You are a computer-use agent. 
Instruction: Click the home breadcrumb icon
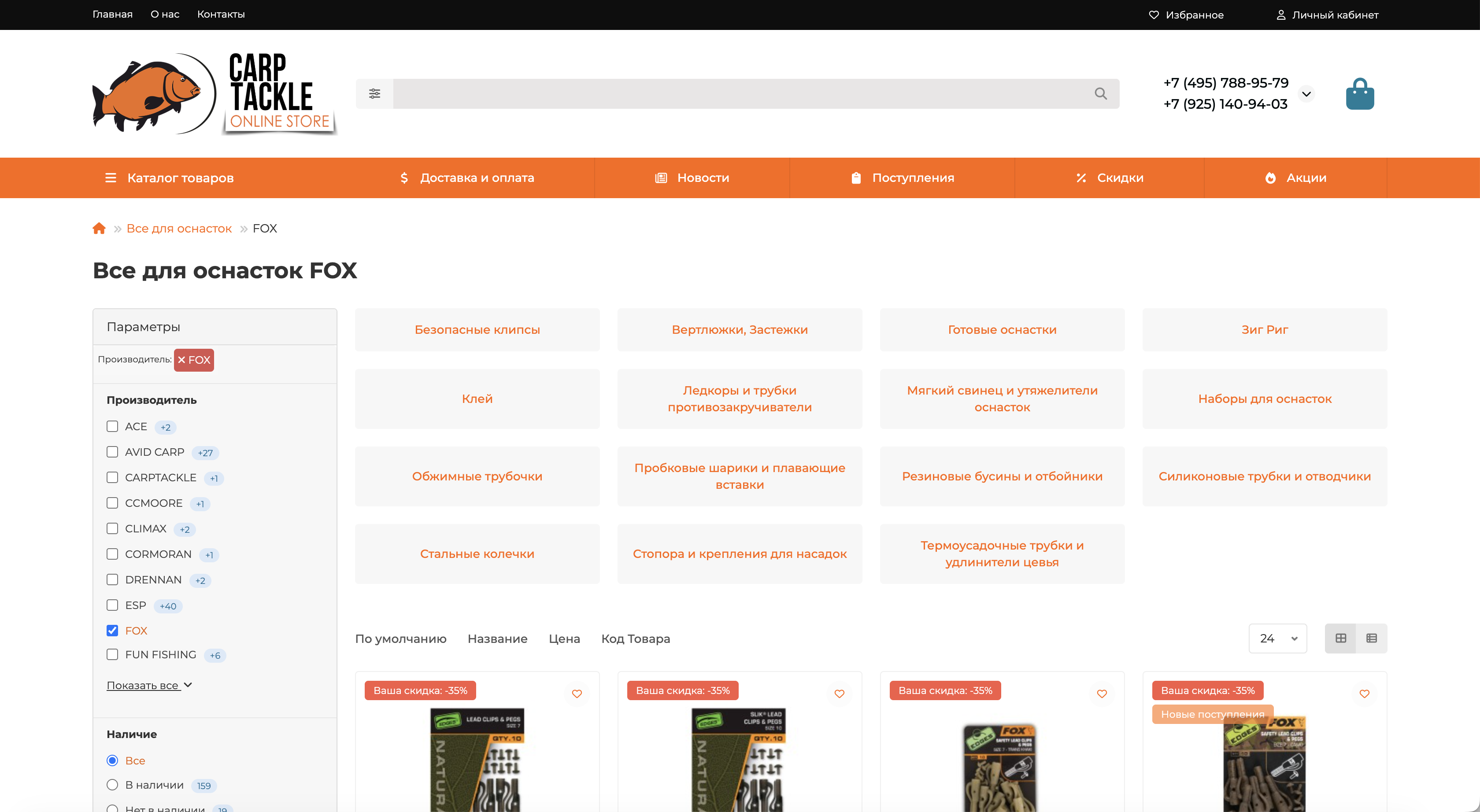pyautogui.click(x=99, y=229)
